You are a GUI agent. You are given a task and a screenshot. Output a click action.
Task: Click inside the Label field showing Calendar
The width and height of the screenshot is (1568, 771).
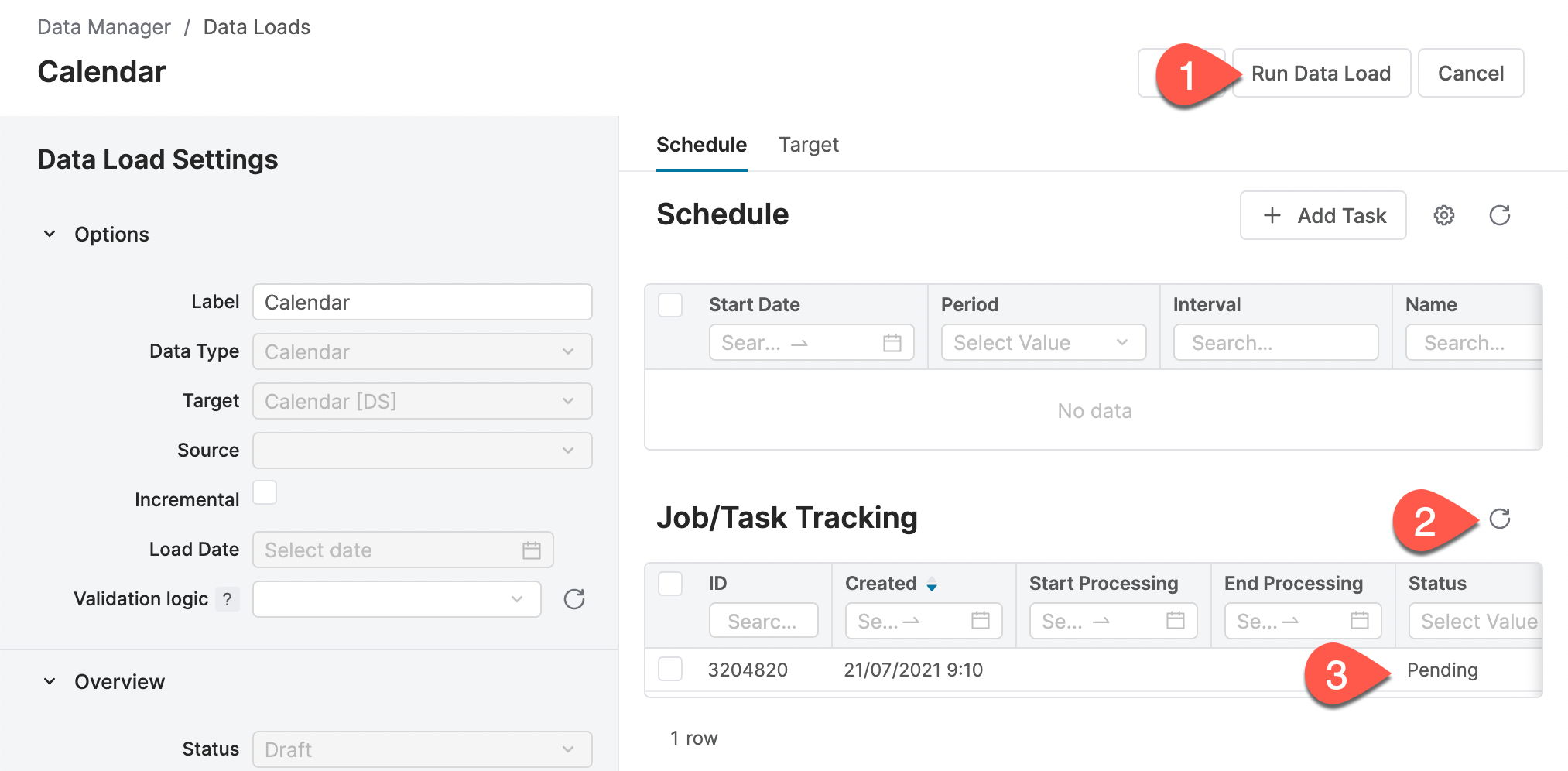422,302
